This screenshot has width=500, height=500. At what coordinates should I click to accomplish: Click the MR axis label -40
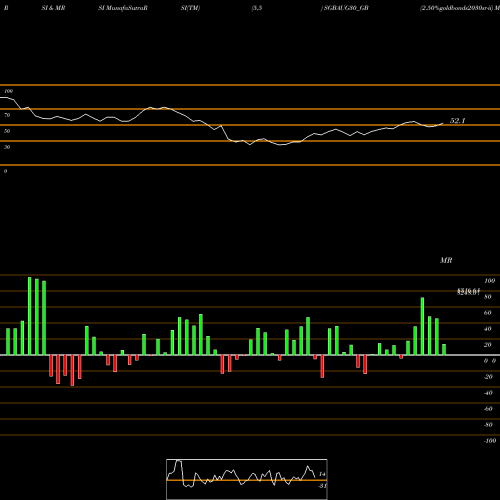click(x=488, y=393)
